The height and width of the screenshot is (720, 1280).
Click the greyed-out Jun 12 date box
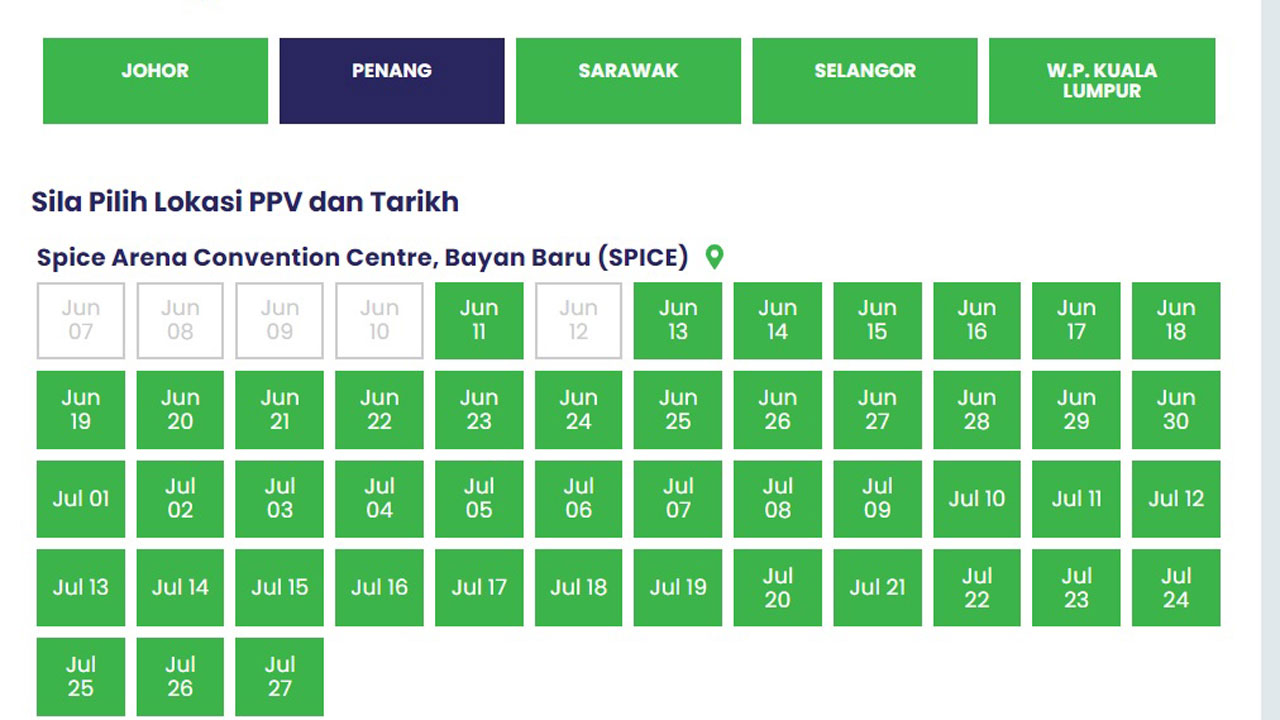[x=578, y=320]
